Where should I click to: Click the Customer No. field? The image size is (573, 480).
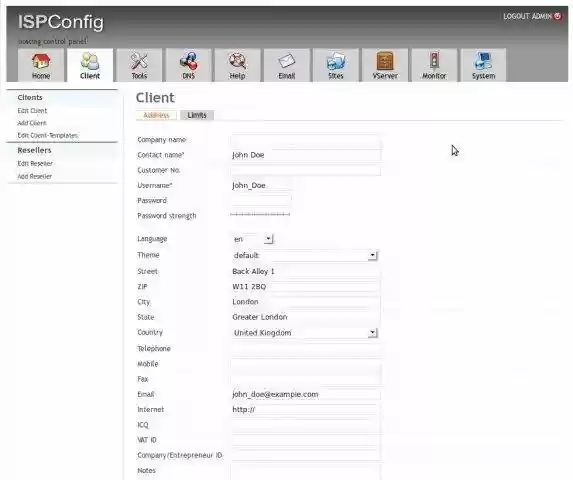point(306,170)
